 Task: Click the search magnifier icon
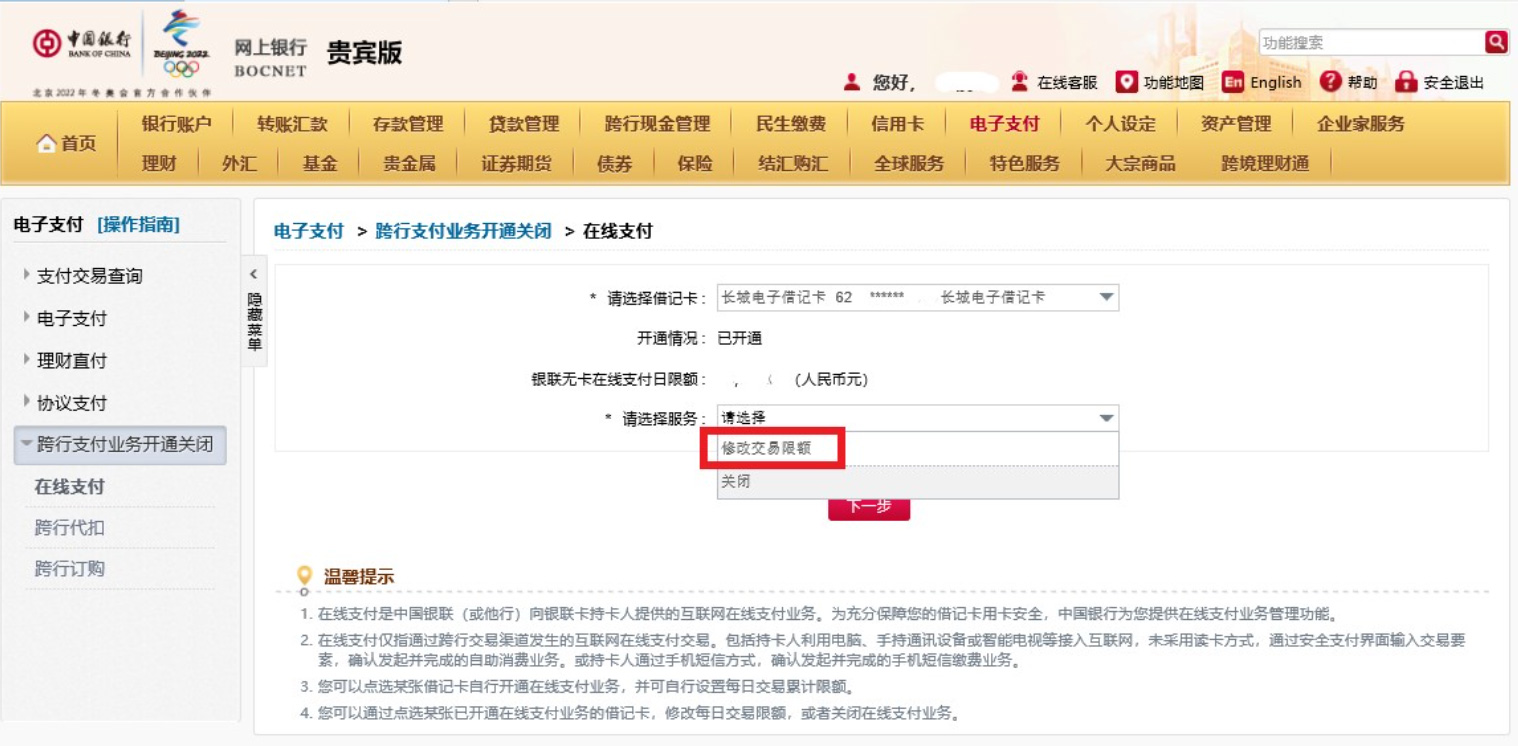[1495, 42]
